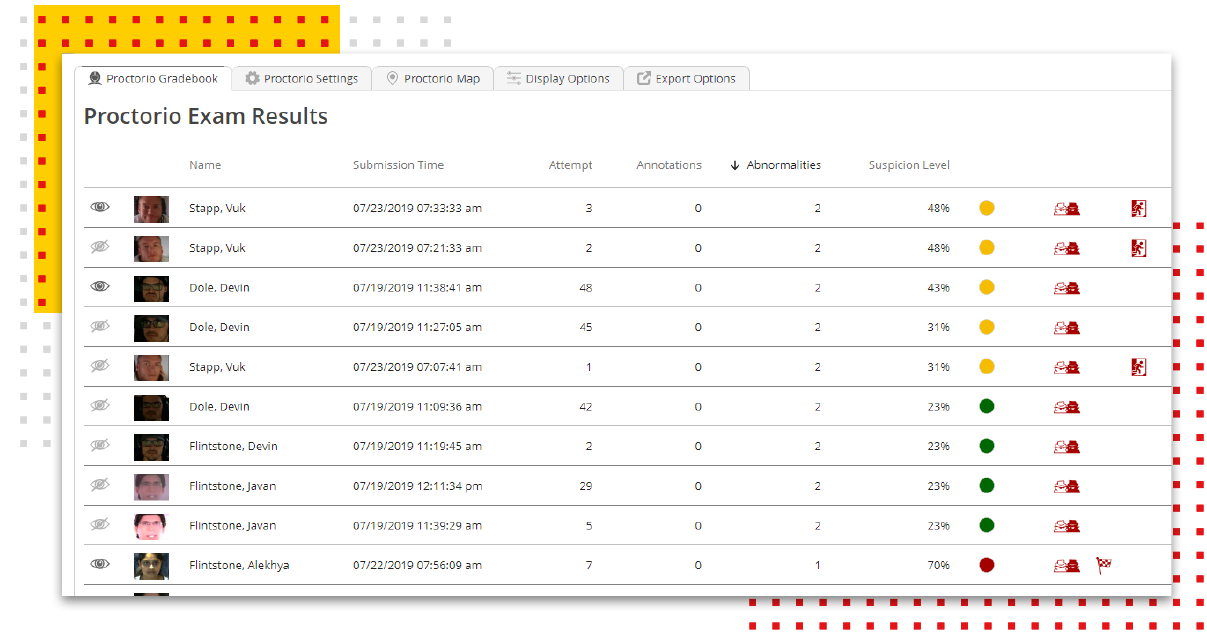Viewport: 1207px width, 635px height.
Task: Click submission time '07/19/2019 11:38:41 am'
Action: click(x=417, y=288)
